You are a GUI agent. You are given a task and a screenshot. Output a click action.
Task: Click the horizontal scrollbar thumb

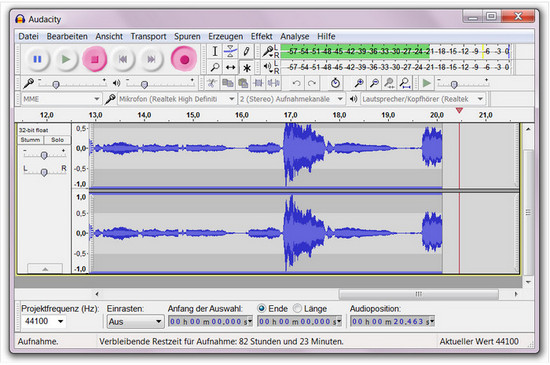click(418, 294)
